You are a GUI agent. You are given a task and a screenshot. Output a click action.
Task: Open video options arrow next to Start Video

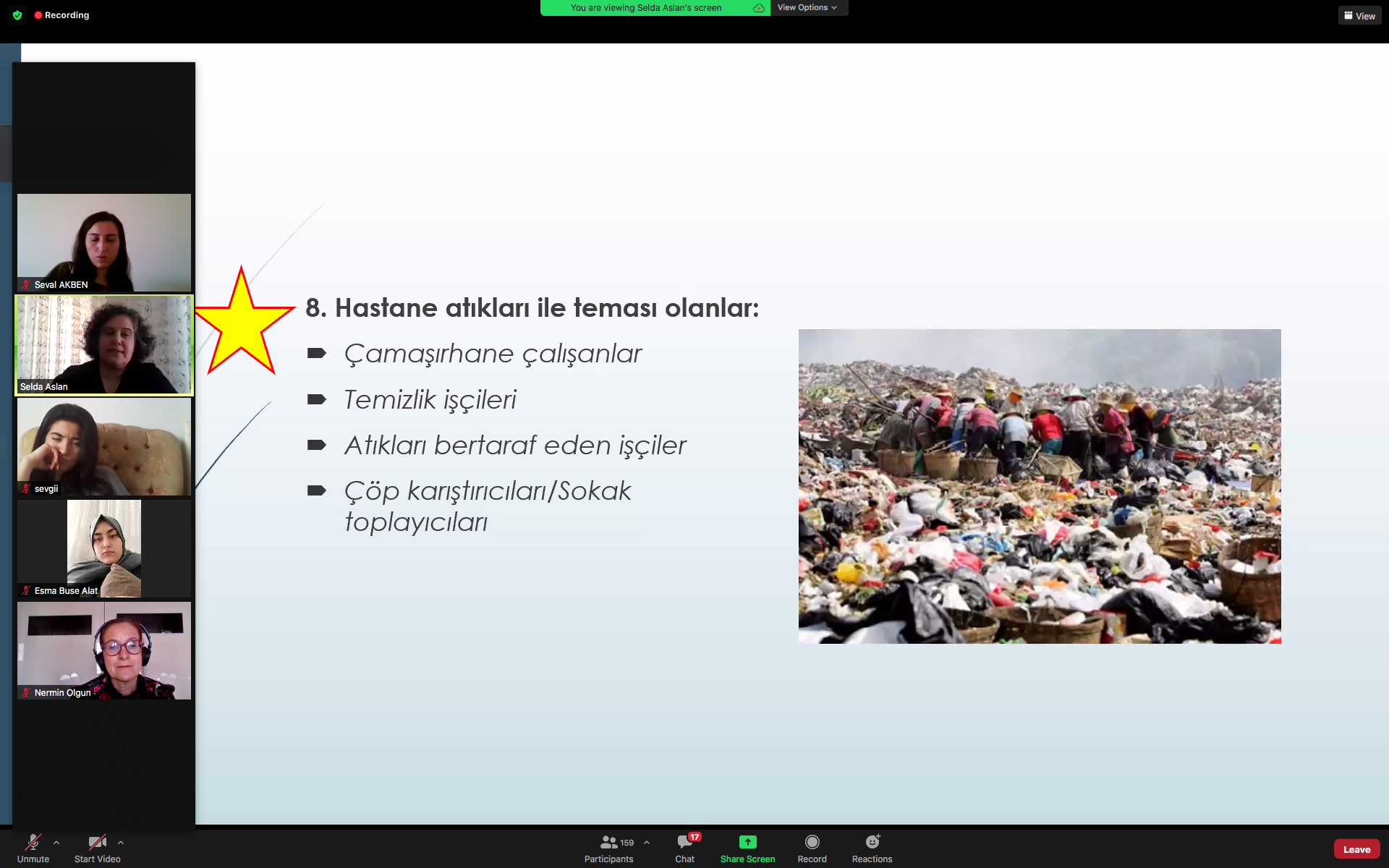tap(121, 843)
